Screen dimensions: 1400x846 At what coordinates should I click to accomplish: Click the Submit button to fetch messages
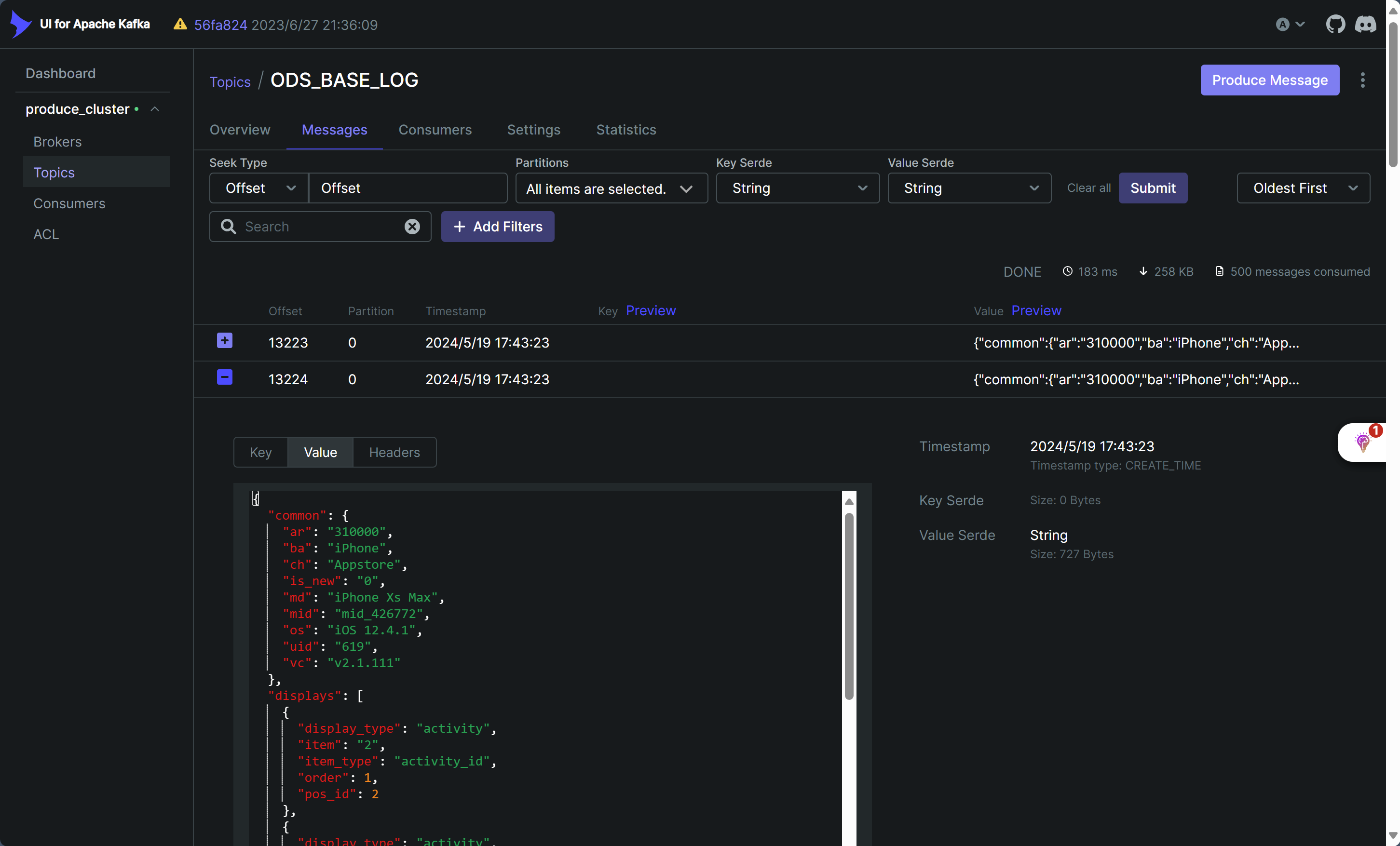coord(1153,187)
